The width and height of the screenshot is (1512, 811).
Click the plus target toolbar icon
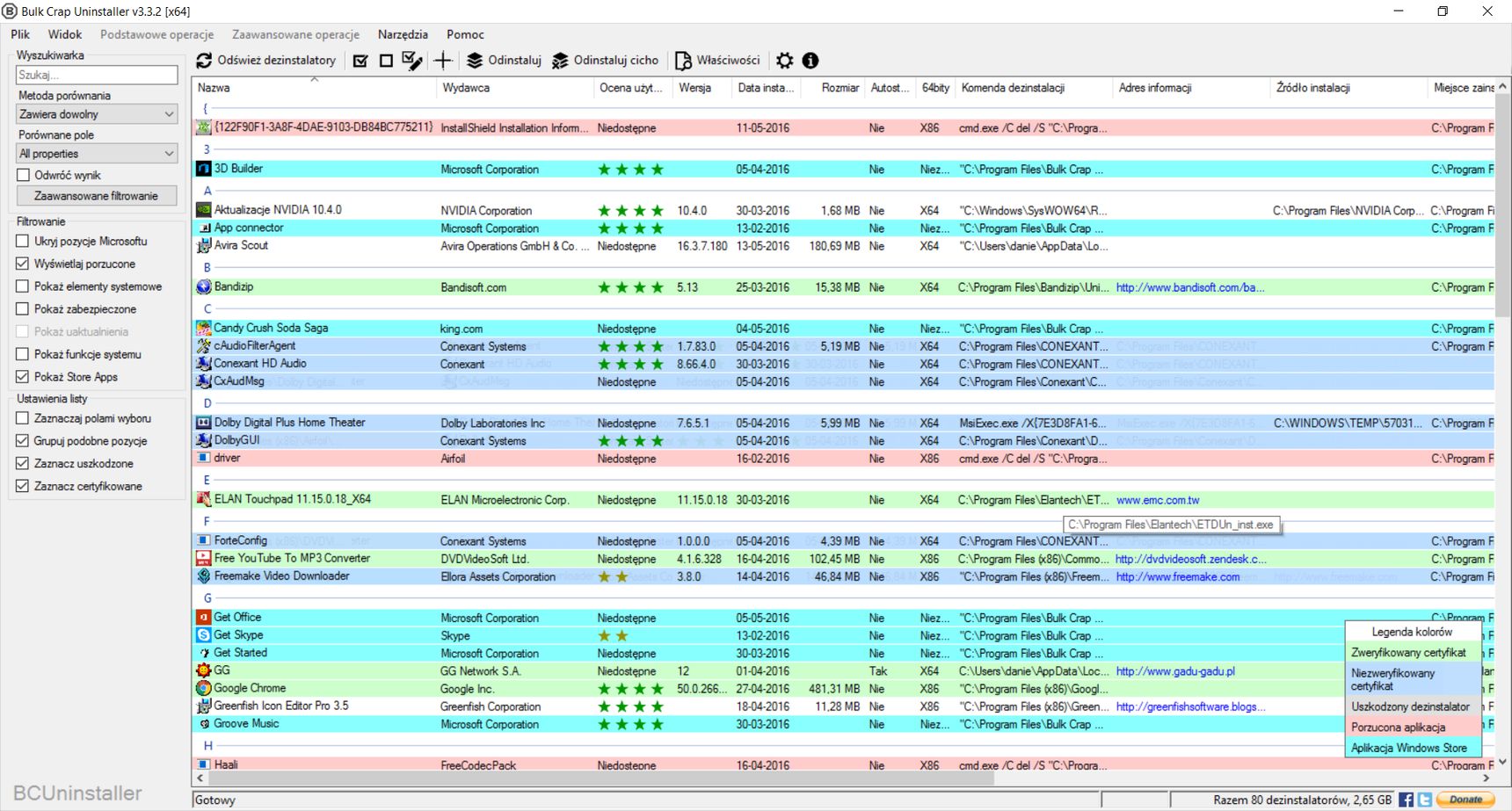[x=443, y=61]
